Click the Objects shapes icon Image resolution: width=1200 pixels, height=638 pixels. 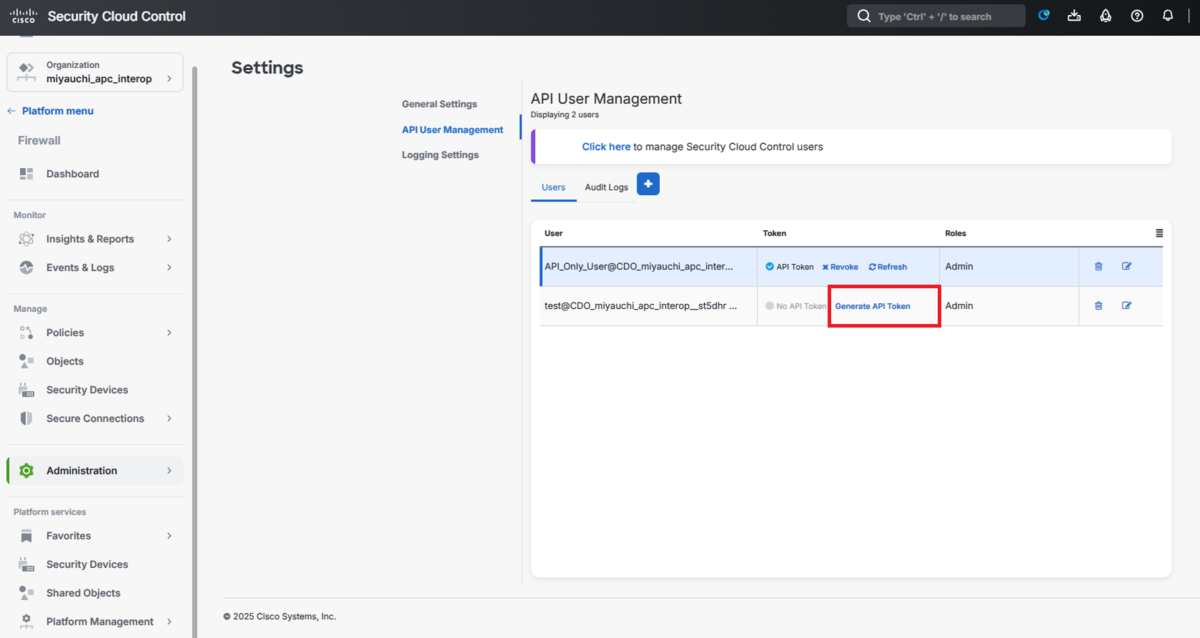pyautogui.click(x=27, y=361)
